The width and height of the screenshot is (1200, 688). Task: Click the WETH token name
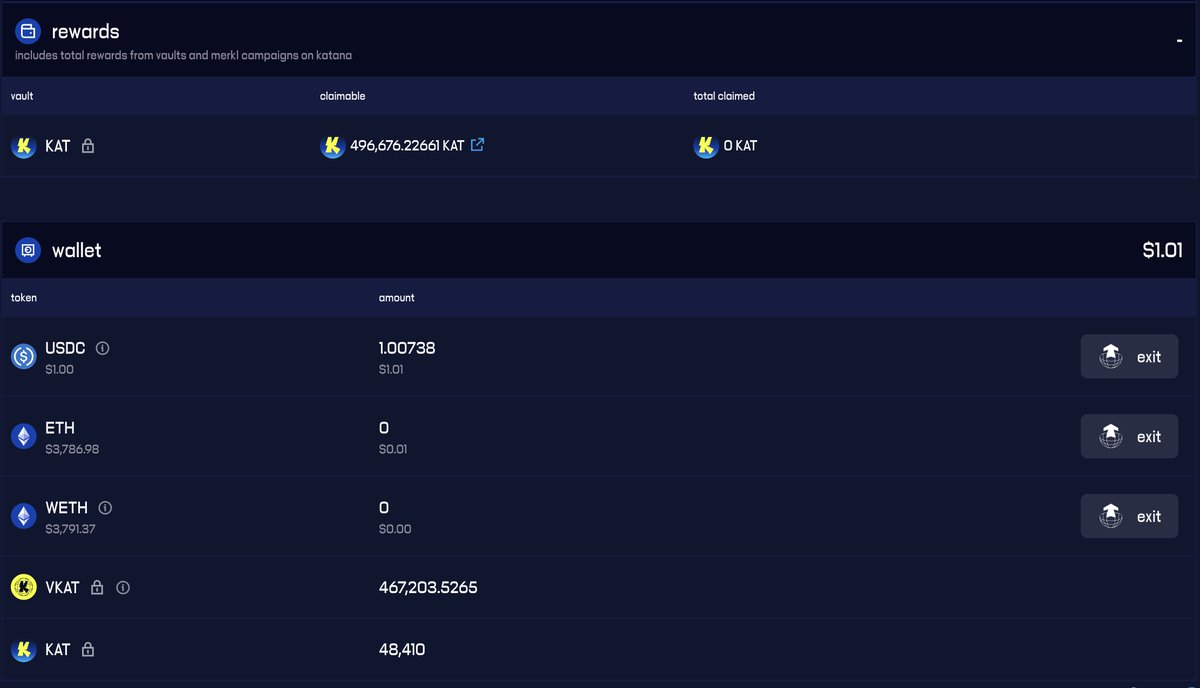coord(67,508)
